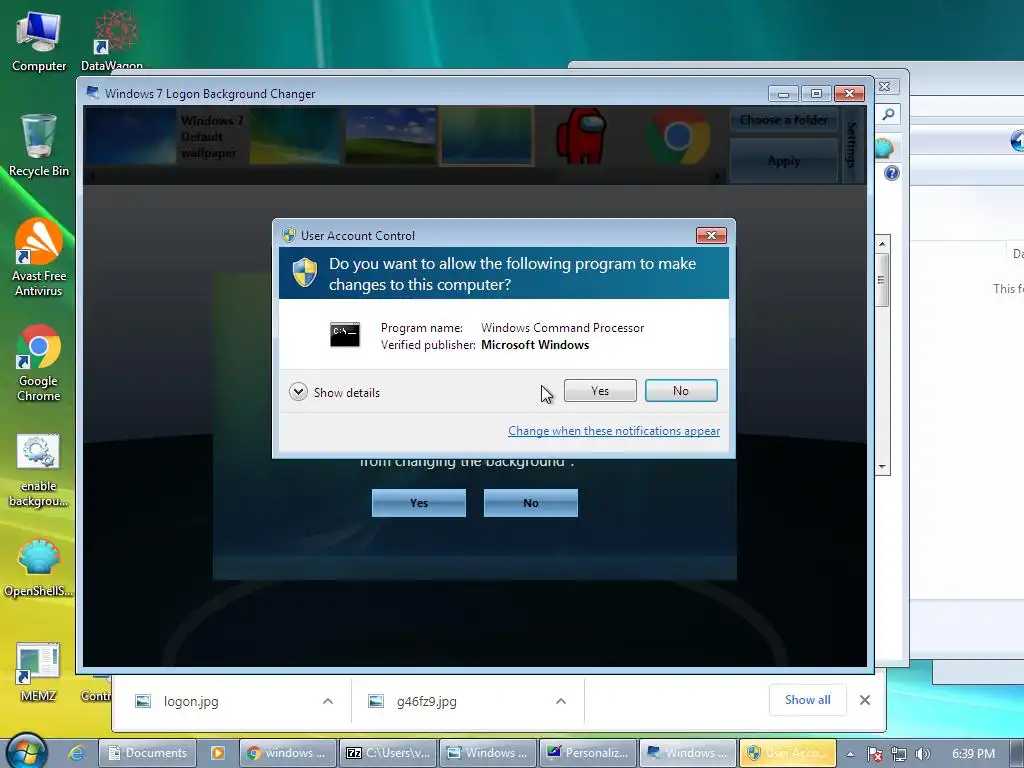Click the Windows Command Processor program icon
The height and width of the screenshot is (768, 1024).
tap(345, 335)
